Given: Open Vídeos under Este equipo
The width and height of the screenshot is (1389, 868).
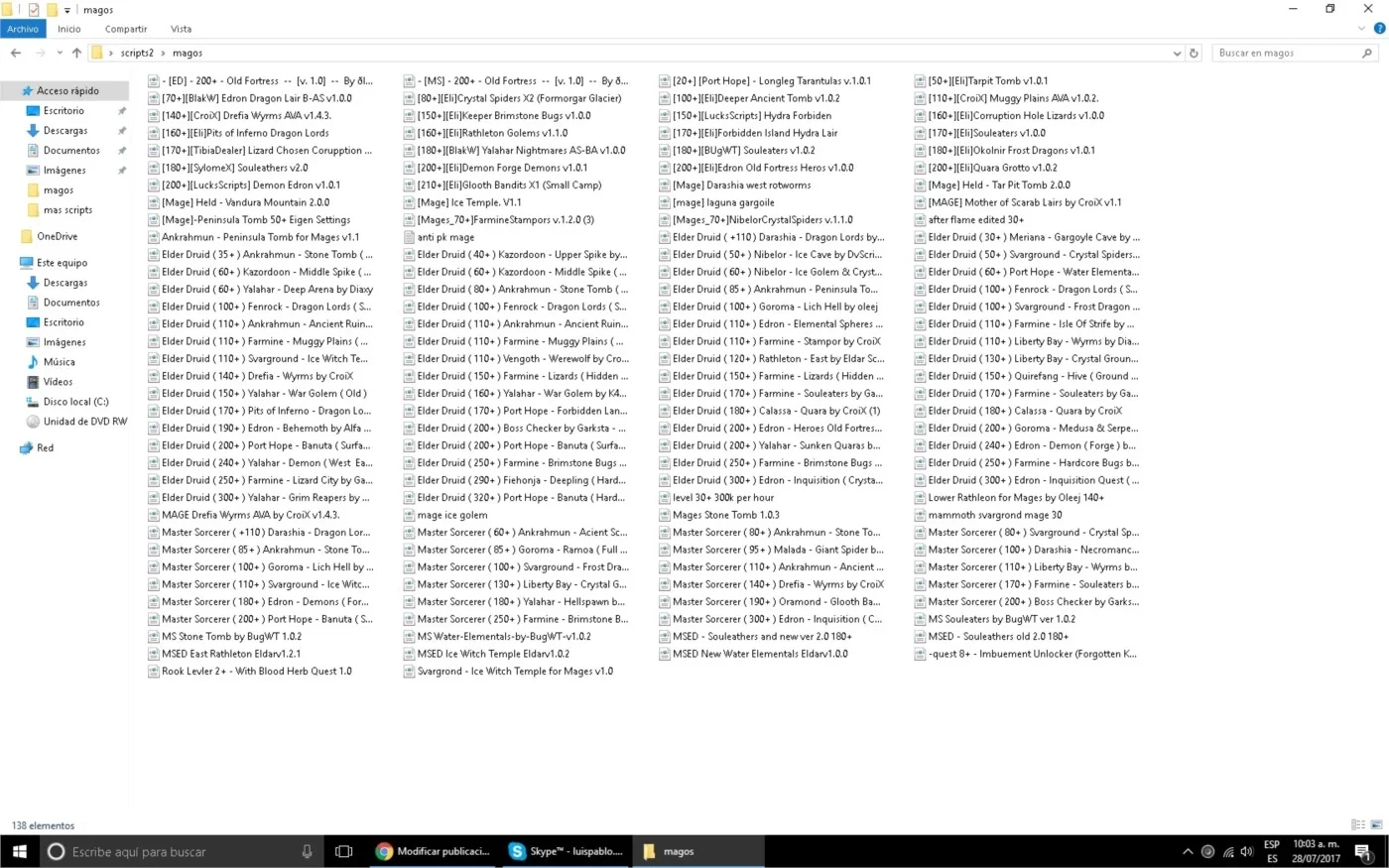Looking at the screenshot, I should coord(58,382).
